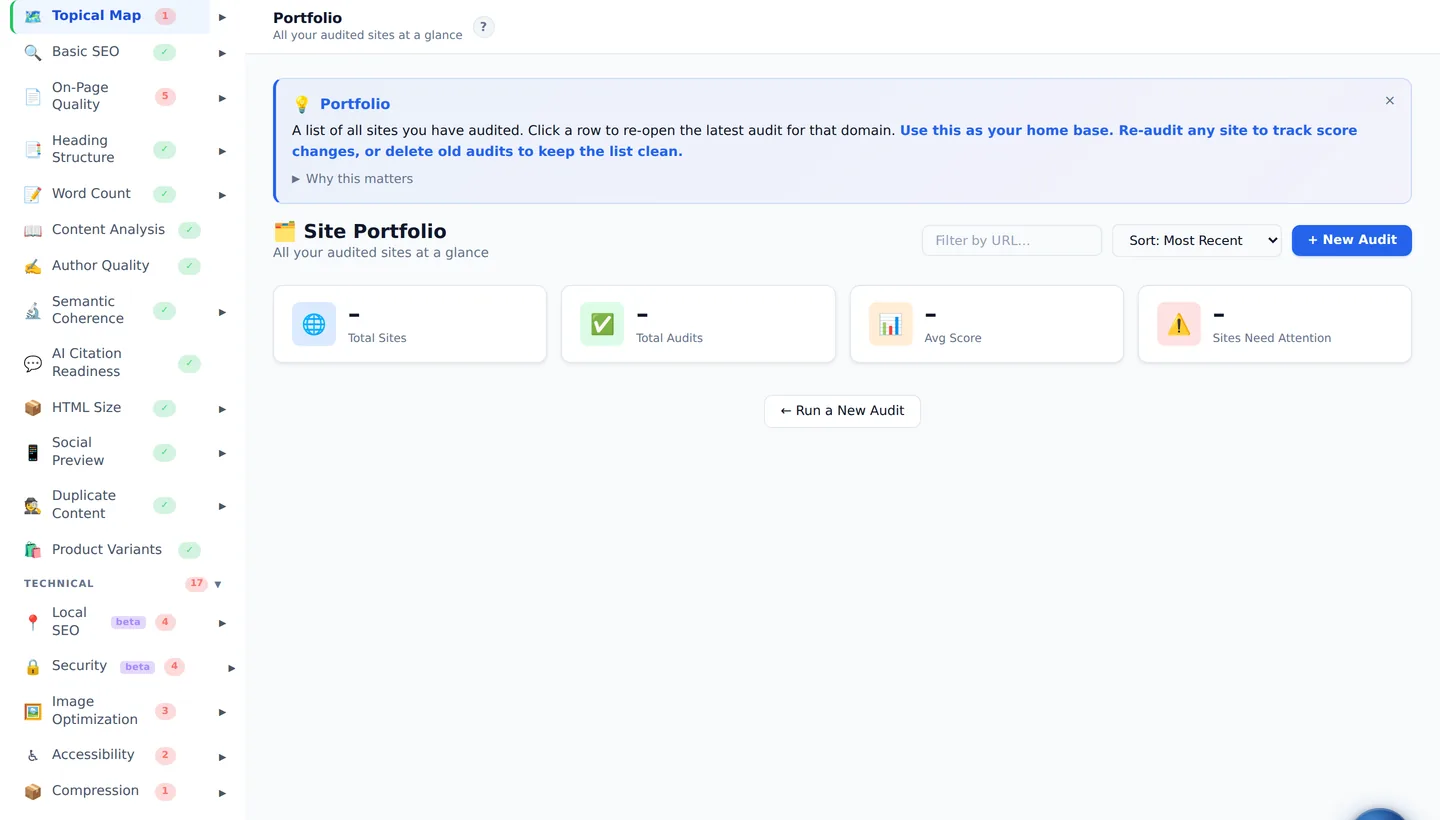Collapse the Technical section arrow
The image size is (1440, 820).
coord(218,584)
